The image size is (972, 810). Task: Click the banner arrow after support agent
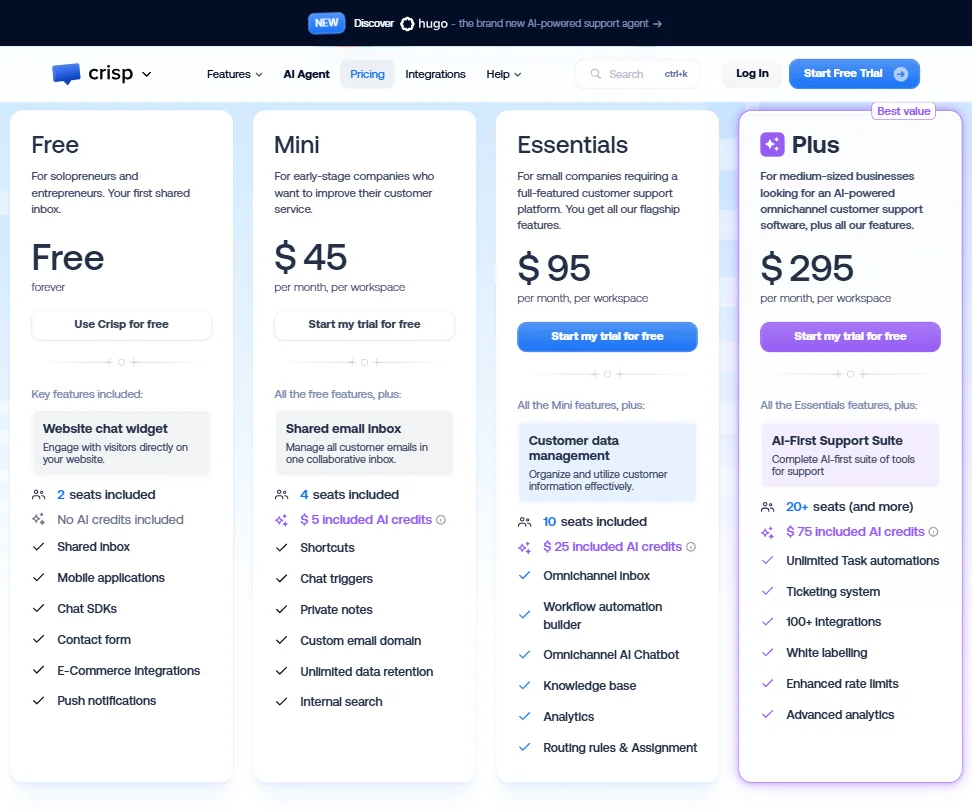click(x=658, y=24)
